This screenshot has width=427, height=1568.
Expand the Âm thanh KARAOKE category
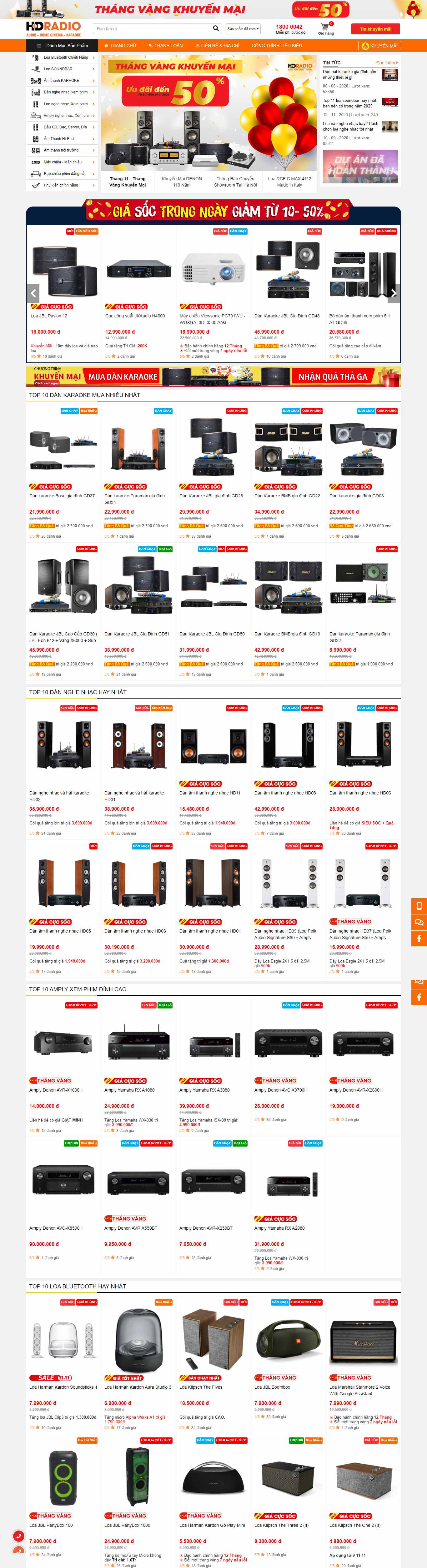click(x=62, y=80)
